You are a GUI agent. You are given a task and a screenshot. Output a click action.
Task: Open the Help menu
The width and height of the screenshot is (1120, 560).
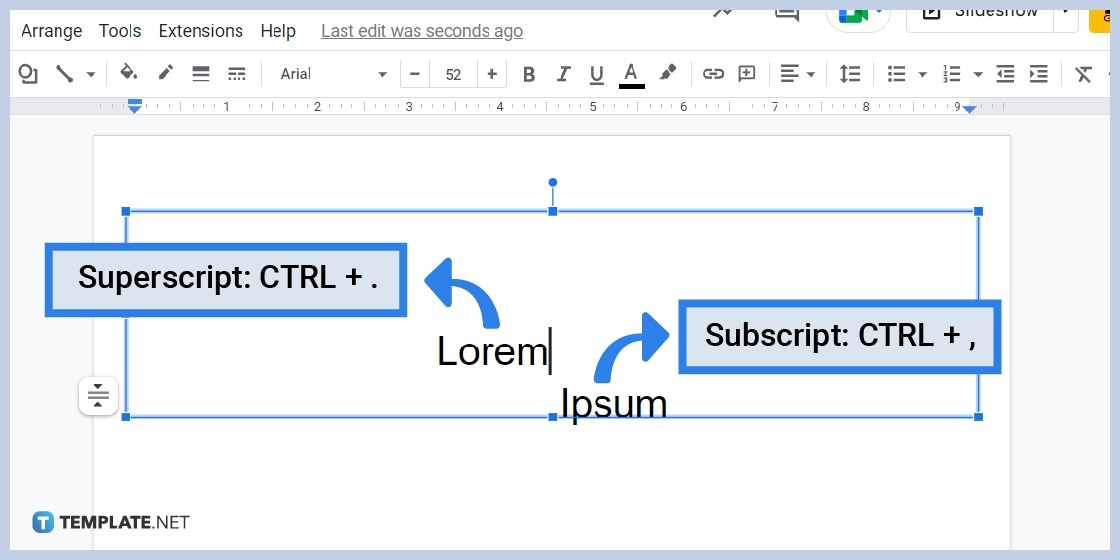coord(278,31)
